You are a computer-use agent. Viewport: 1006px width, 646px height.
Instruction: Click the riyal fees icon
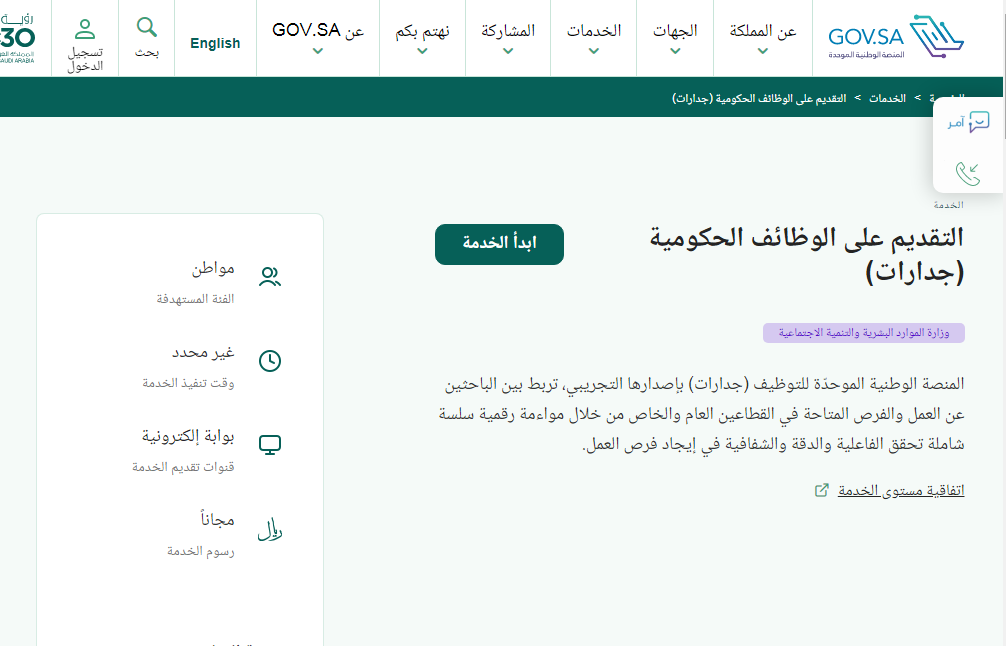270,529
